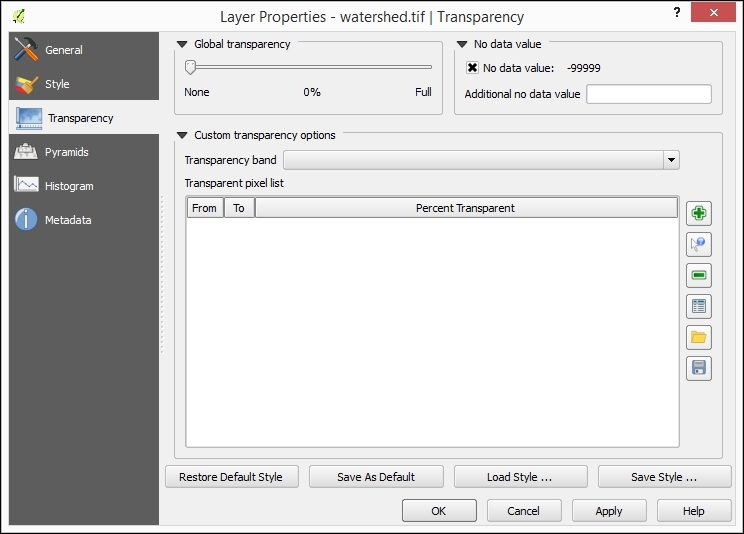Click the global transparency slider handle

(x=190, y=67)
